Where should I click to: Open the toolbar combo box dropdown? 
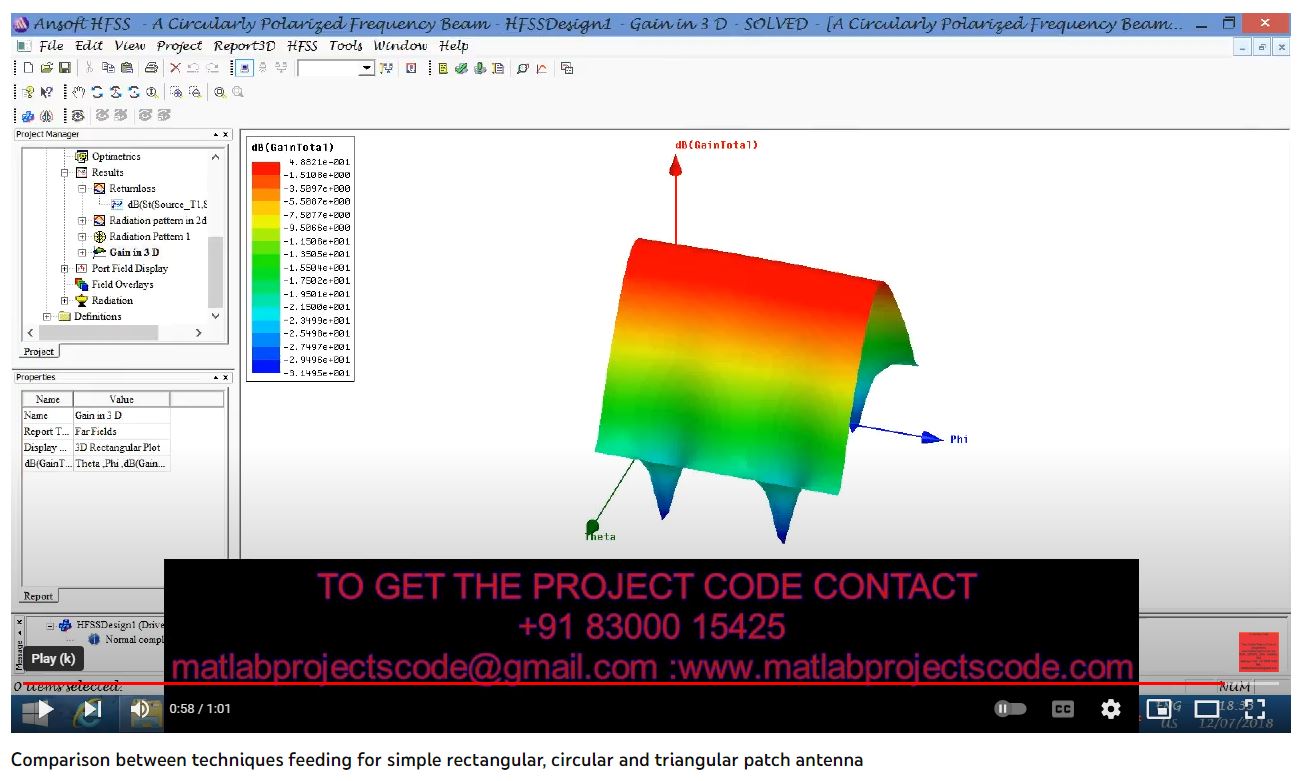click(x=366, y=68)
